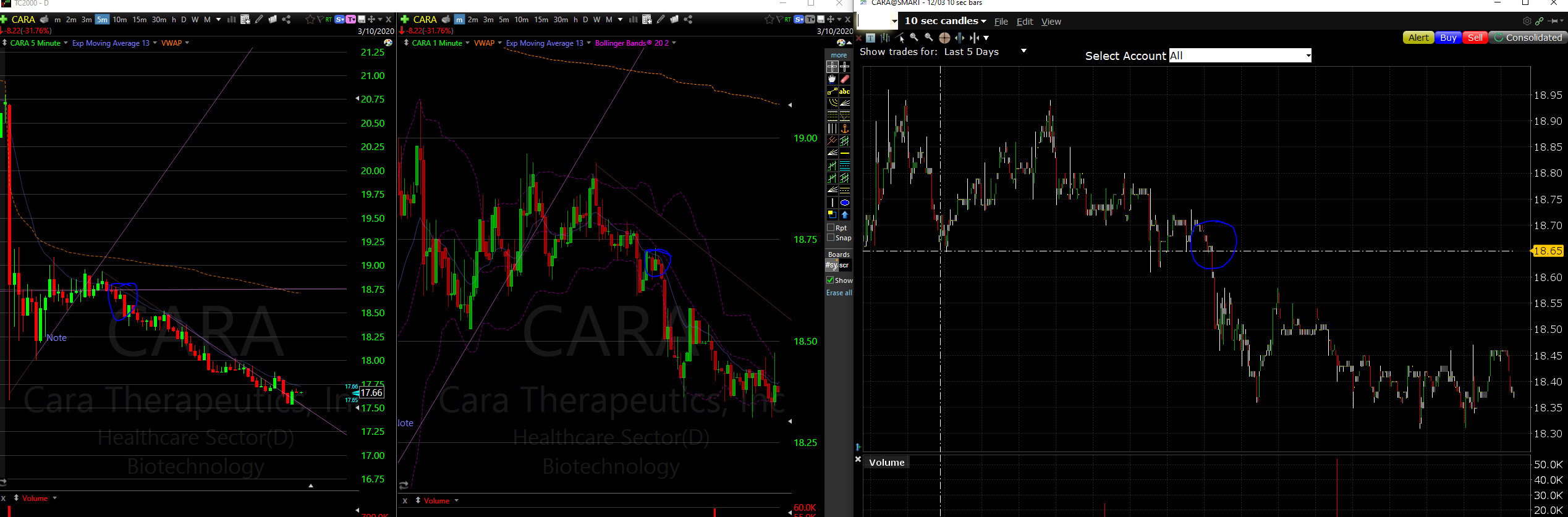The height and width of the screenshot is (517, 1568).
Task: Click the blue S color badge on 5-minute chart
Action: (x=339, y=20)
